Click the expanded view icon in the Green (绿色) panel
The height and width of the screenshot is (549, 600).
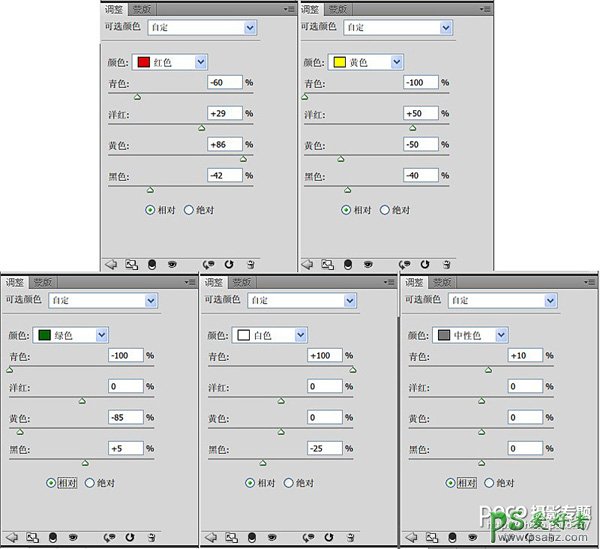pyautogui.click(x=32, y=537)
